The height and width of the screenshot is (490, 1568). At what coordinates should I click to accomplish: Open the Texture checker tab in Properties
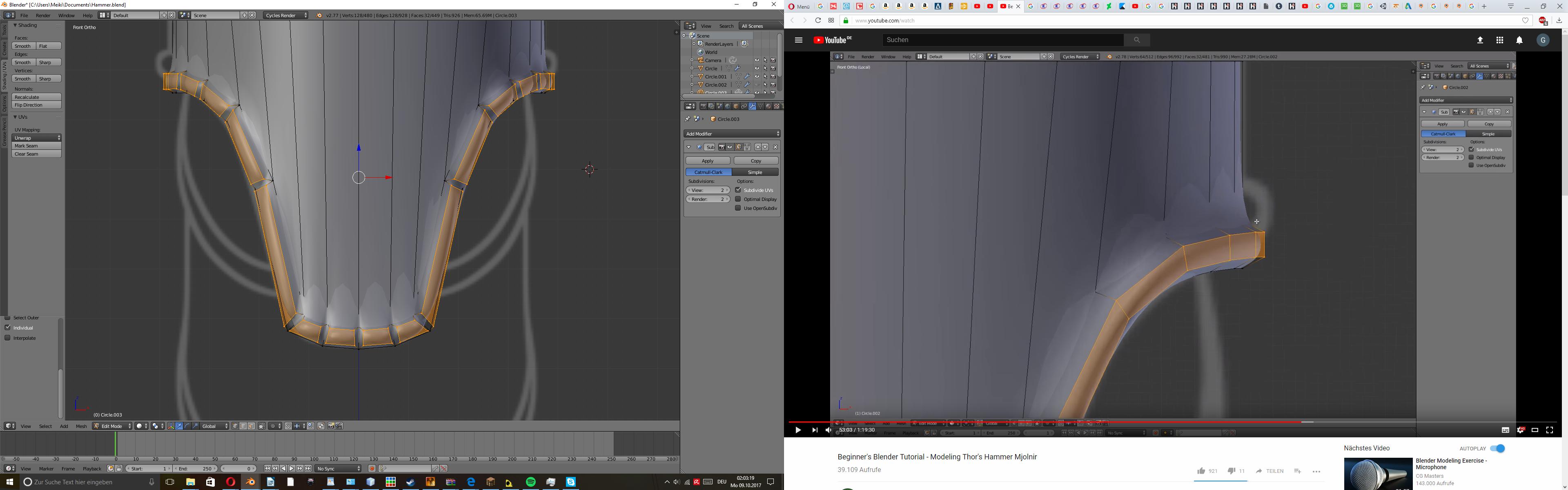coord(777,106)
